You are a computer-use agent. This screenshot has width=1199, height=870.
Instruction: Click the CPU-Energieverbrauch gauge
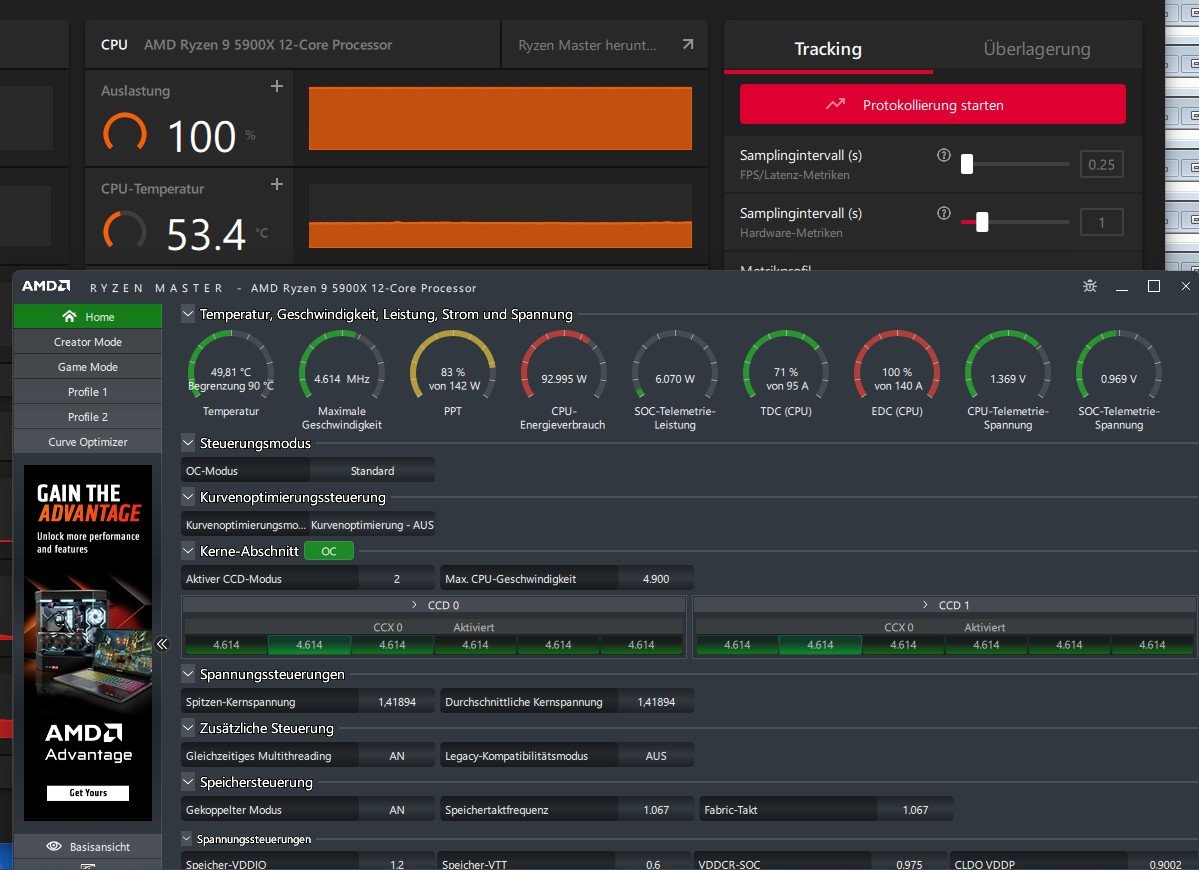tap(564, 365)
